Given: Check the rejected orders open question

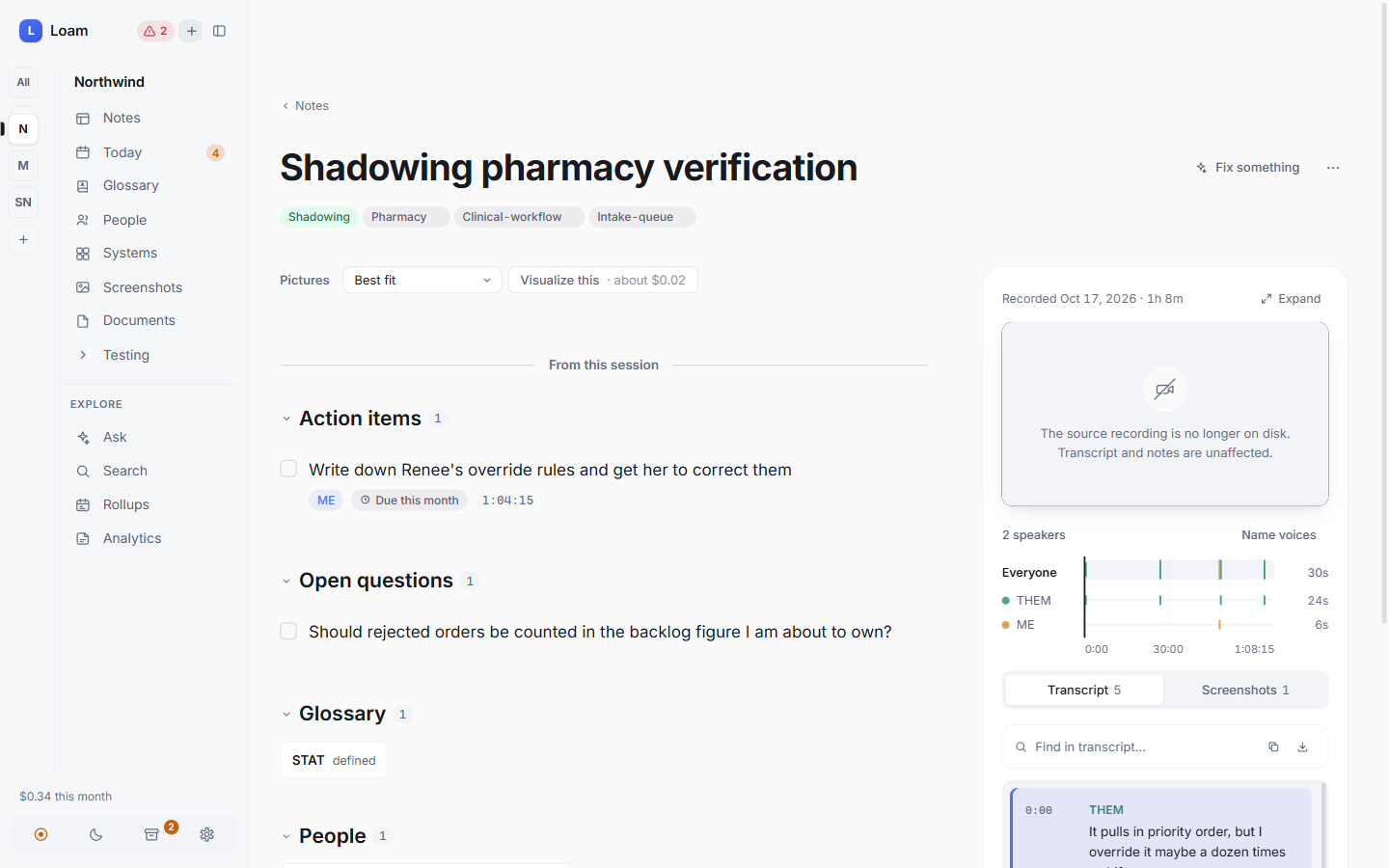Looking at the screenshot, I should point(288,631).
